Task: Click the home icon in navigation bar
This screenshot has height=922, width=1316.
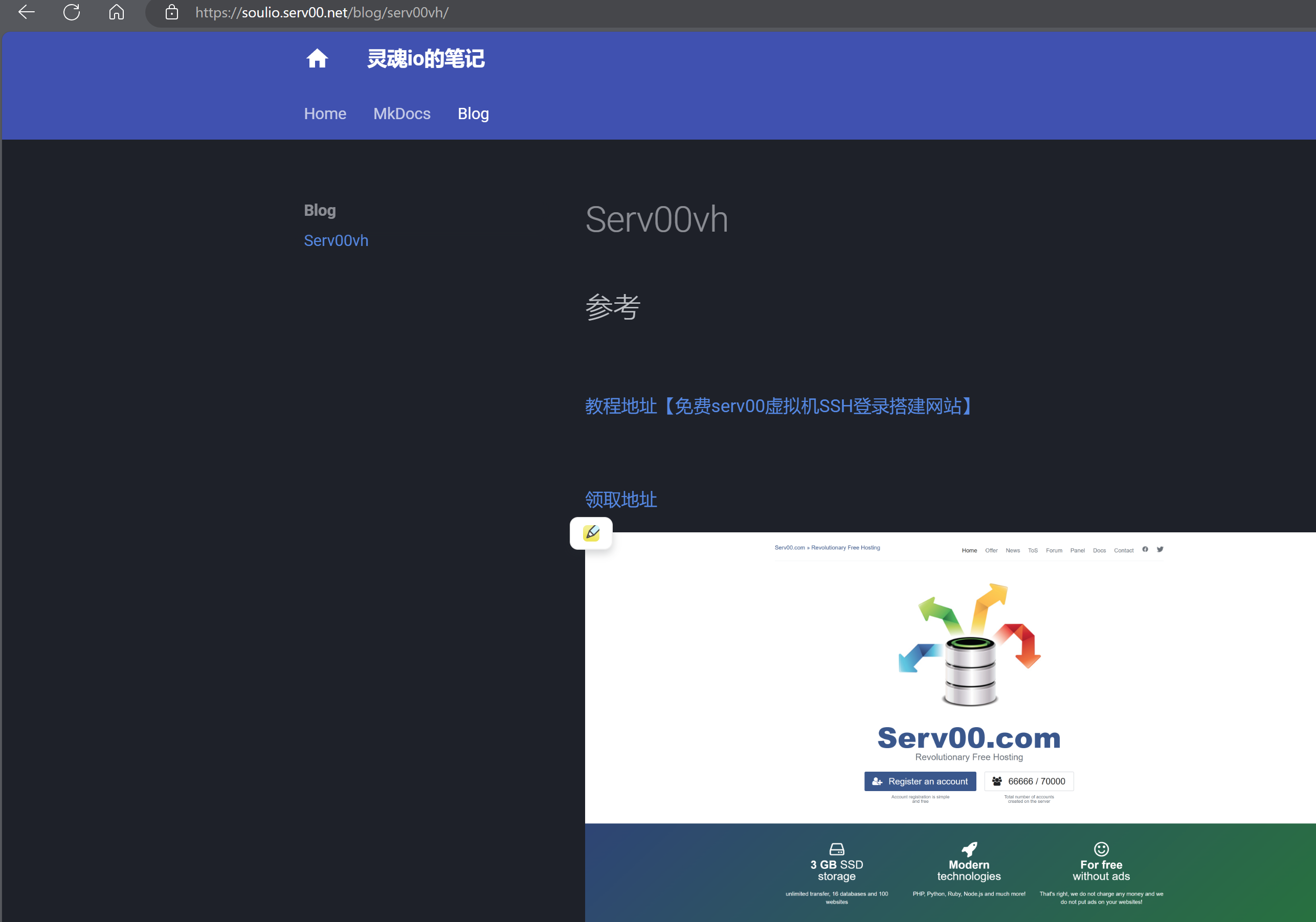Action: click(x=318, y=58)
